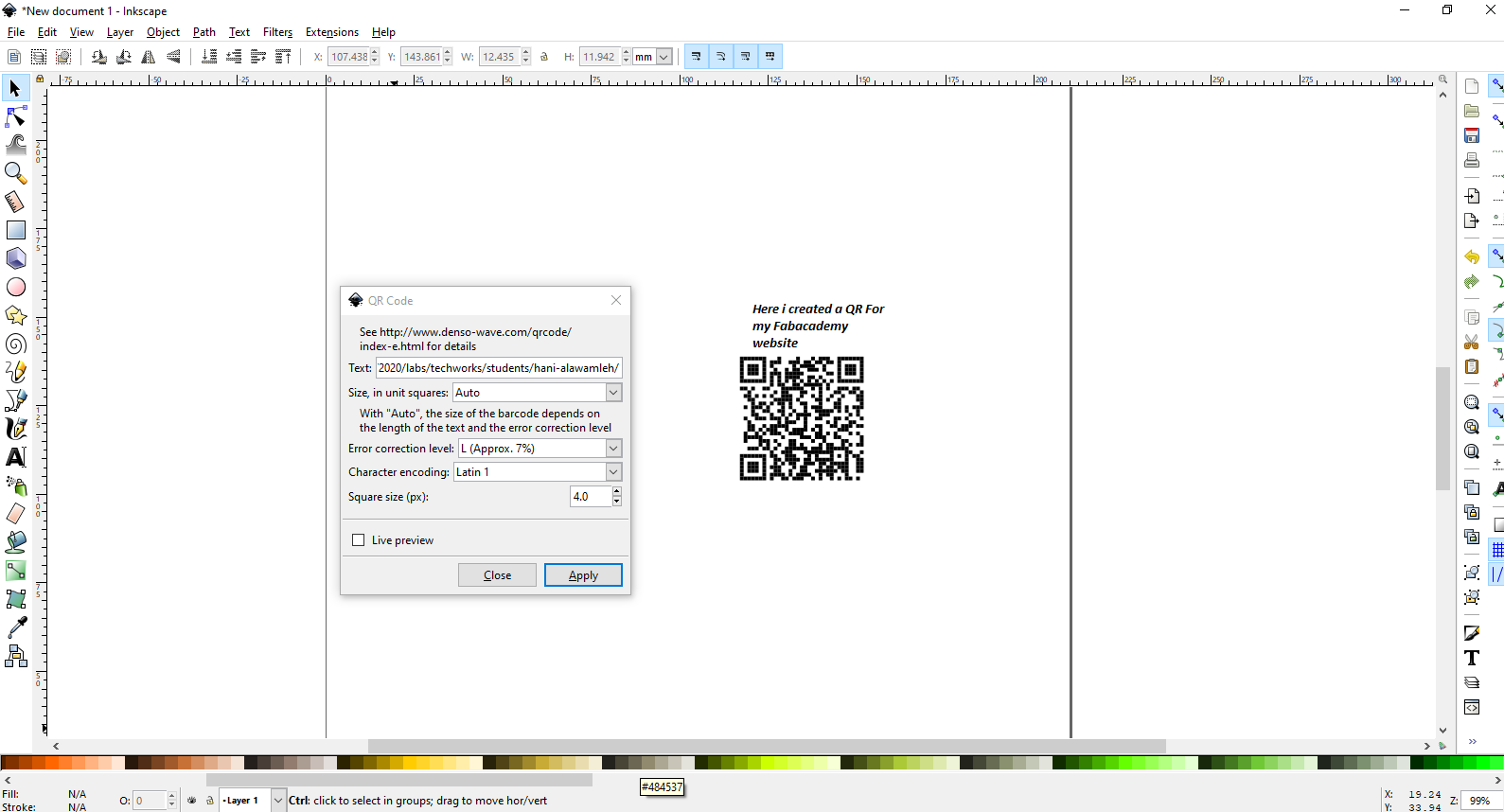1504x812 pixels.
Task: Toggle current layer lock
Action: point(210,801)
